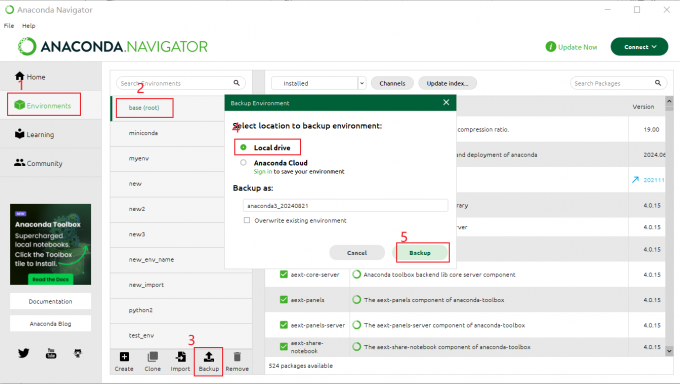This screenshot has height=384, width=680.
Task: Click the Backup as name field
Action: [346, 206]
